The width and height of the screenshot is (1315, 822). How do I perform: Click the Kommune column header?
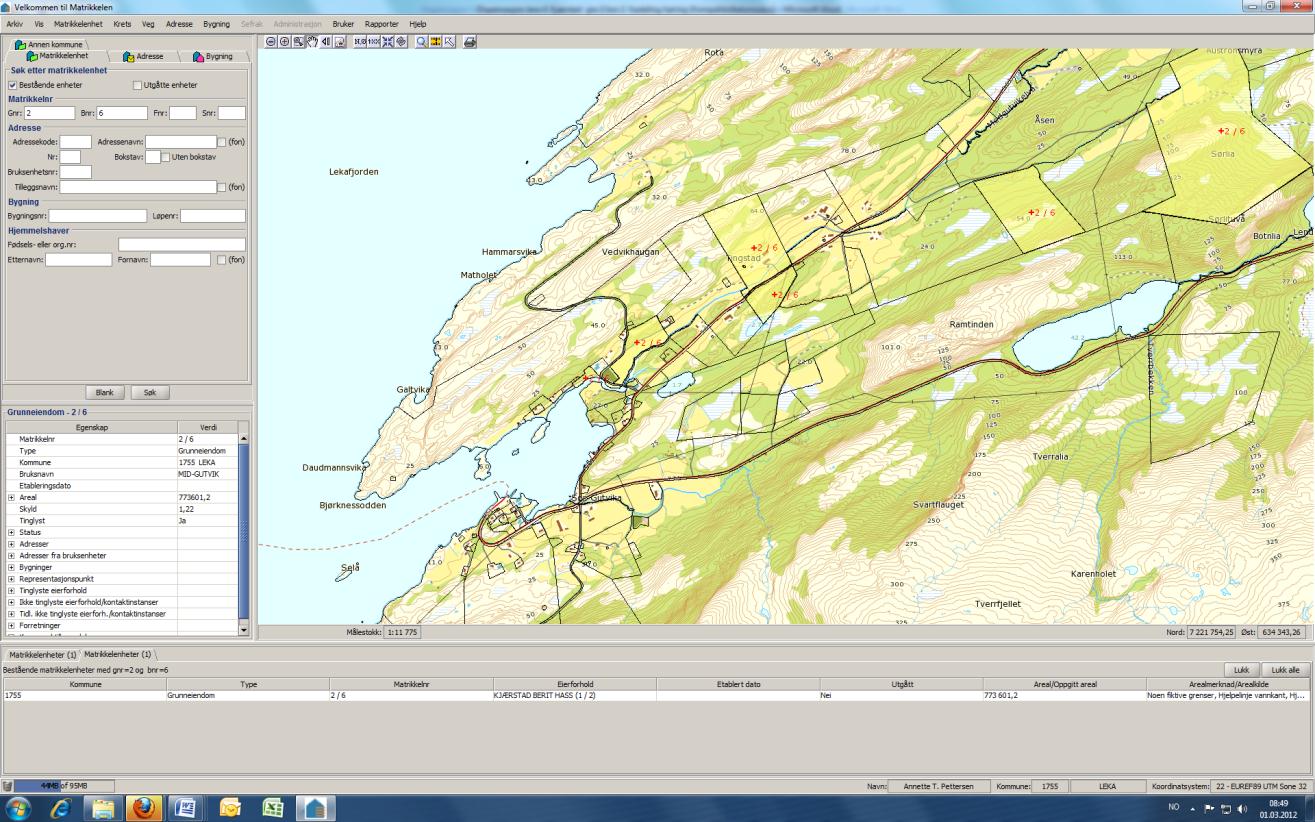click(84, 684)
